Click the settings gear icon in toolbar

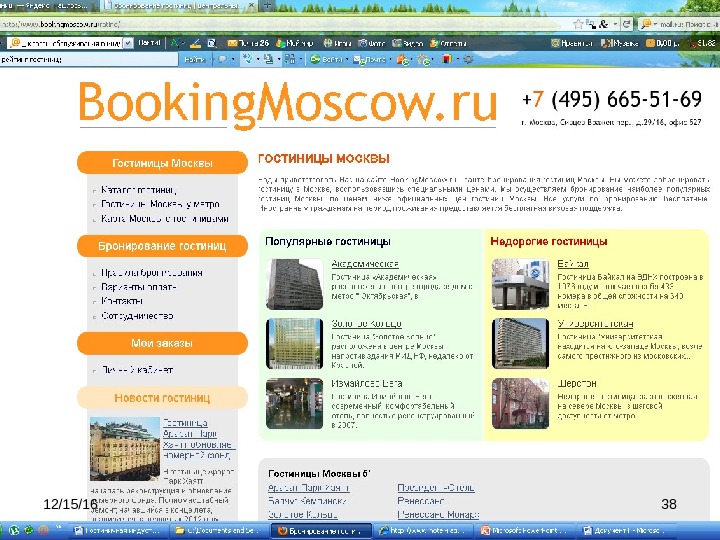[468, 59]
